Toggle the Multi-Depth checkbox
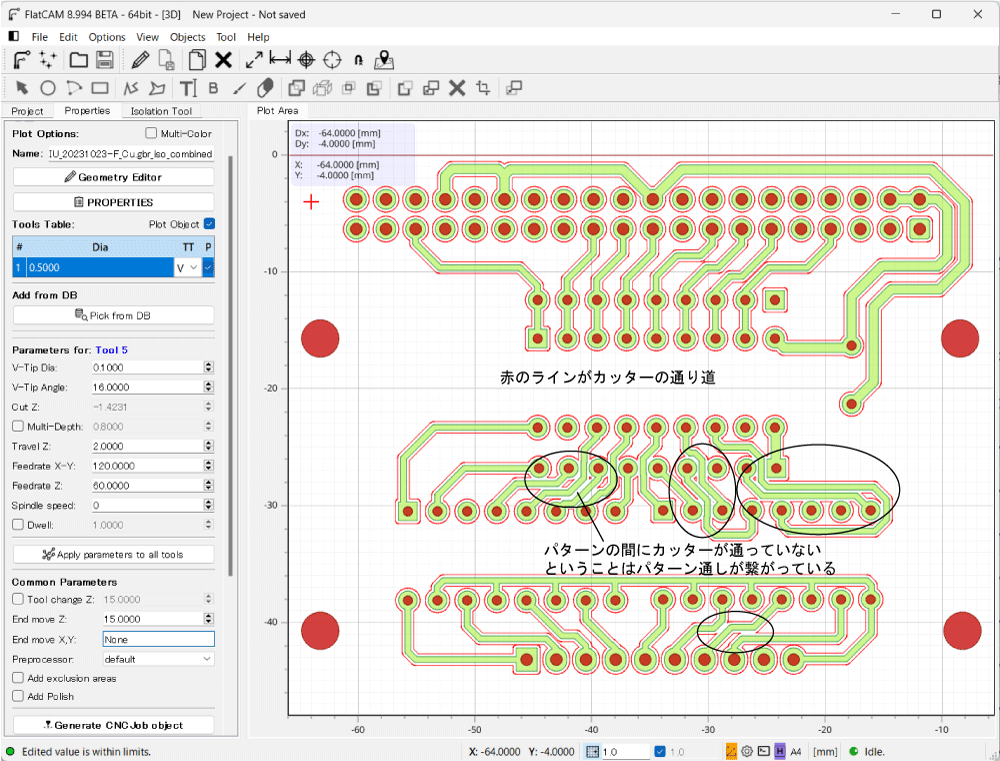 click(x=17, y=426)
